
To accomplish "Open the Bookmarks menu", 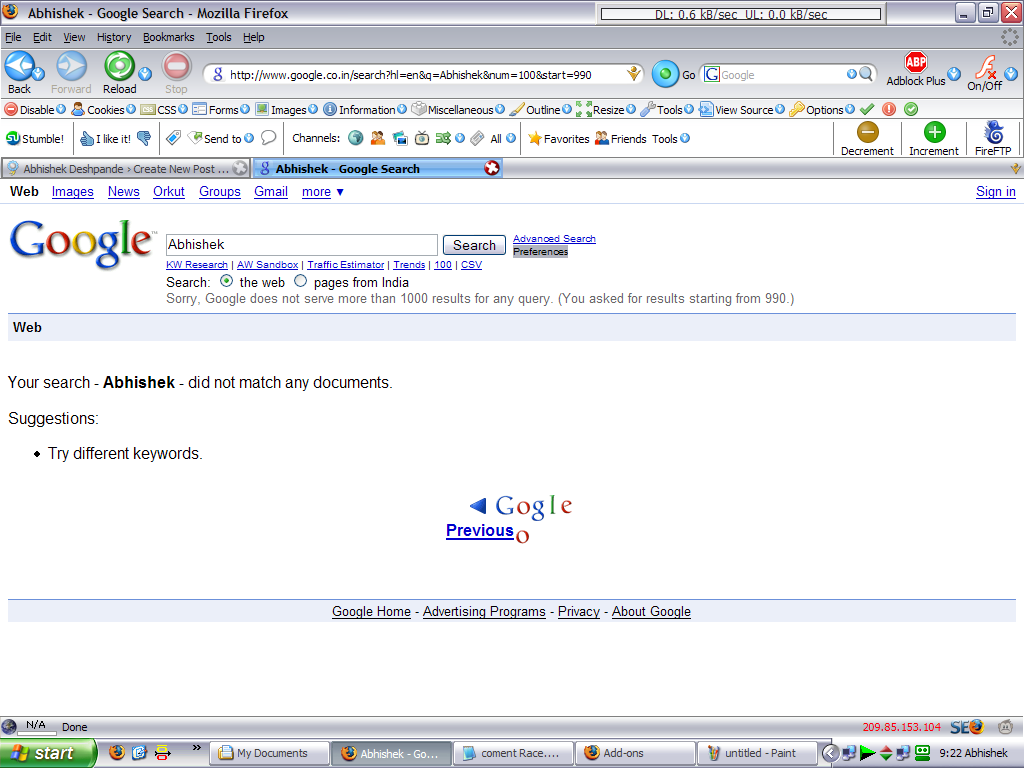I will 168,37.
